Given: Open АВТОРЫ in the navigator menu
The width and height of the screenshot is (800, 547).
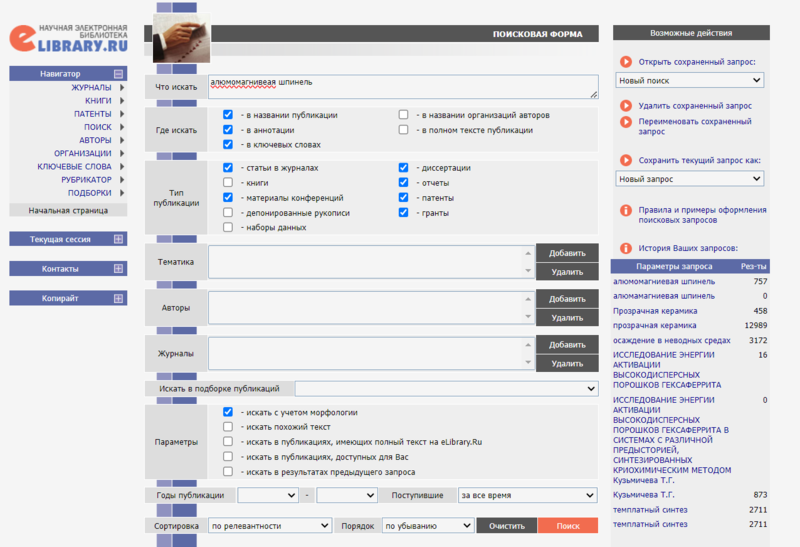Looking at the screenshot, I should pyautogui.click(x=97, y=140).
